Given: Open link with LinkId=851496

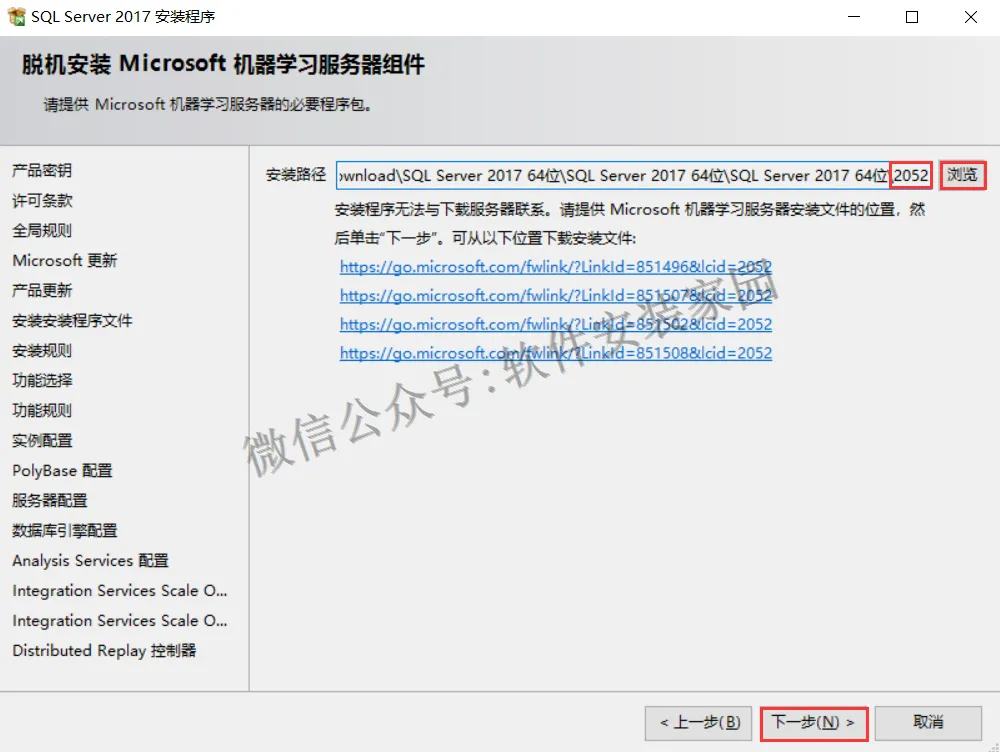Looking at the screenshot, I should coord(555,267).
